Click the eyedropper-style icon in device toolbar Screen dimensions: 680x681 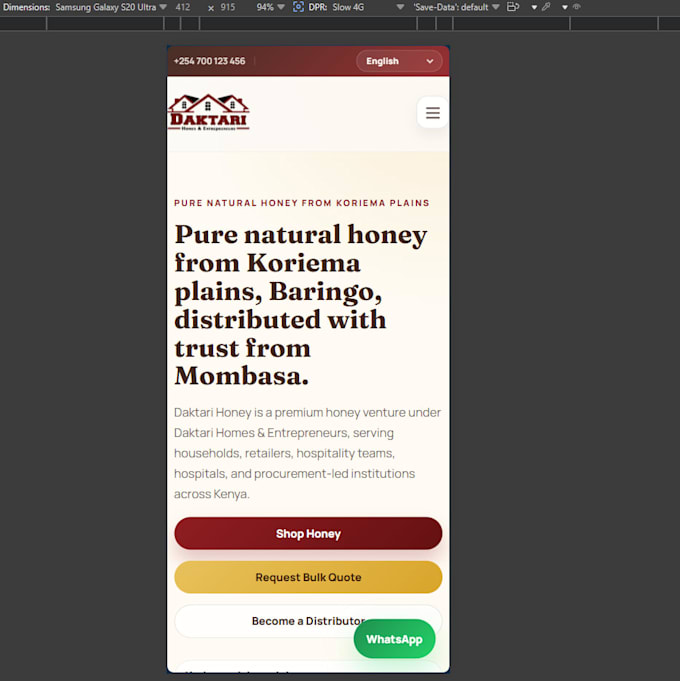pos(546,7)
